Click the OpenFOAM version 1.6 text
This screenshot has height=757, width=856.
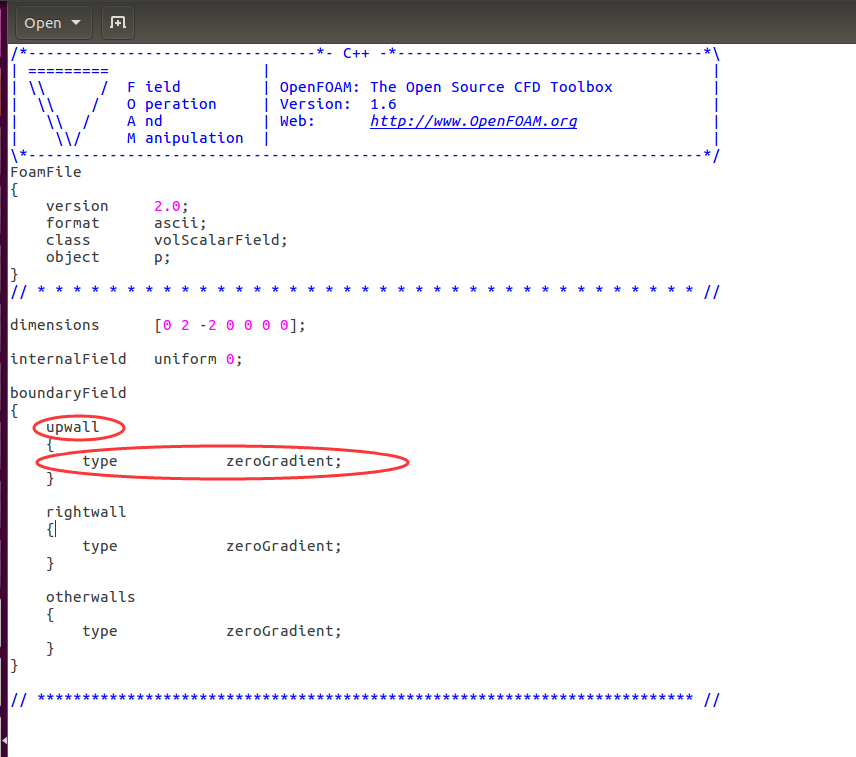[383, 104]
